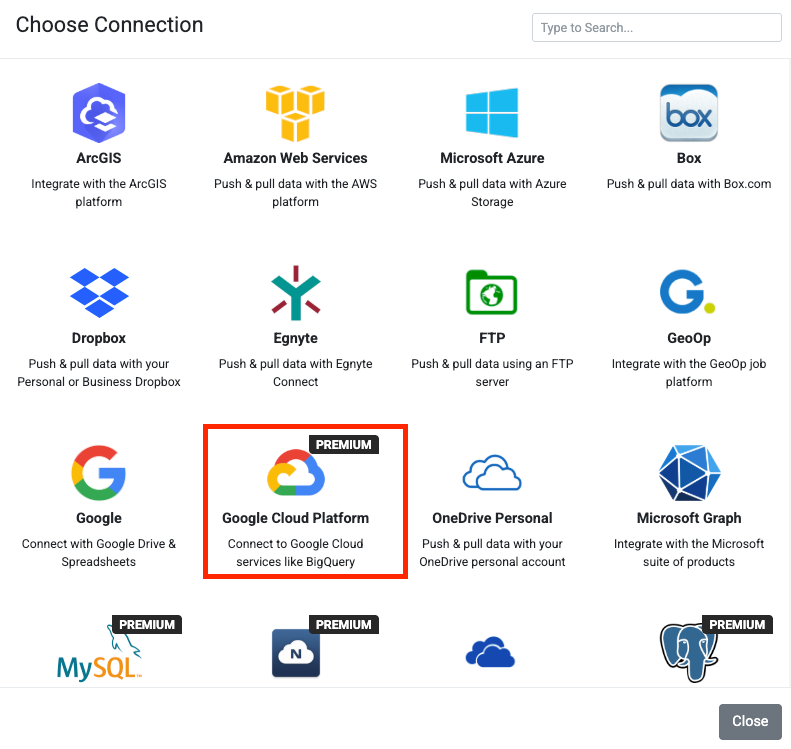Click 'Push & pull data with Box.com'
This screenshot has height=749, width=791.
pyautogui.click(x=689, y=184)
